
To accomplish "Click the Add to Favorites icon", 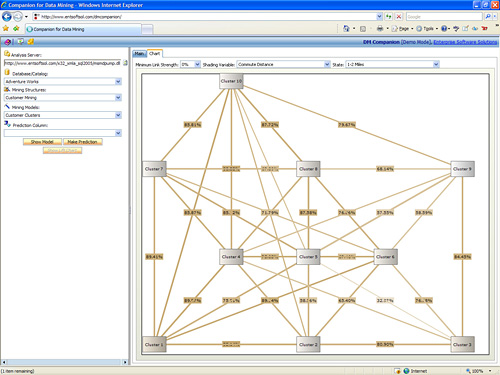I will pyautogui.click(x=16, y=29).
